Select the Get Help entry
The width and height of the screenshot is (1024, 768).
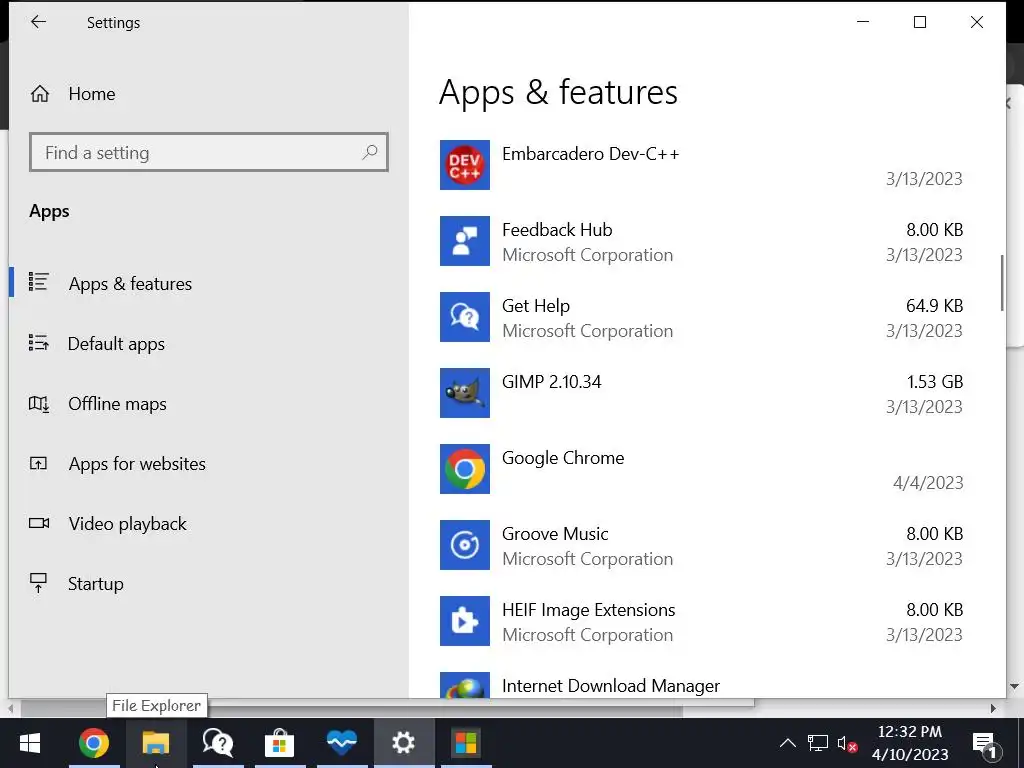tap(701, 317)
